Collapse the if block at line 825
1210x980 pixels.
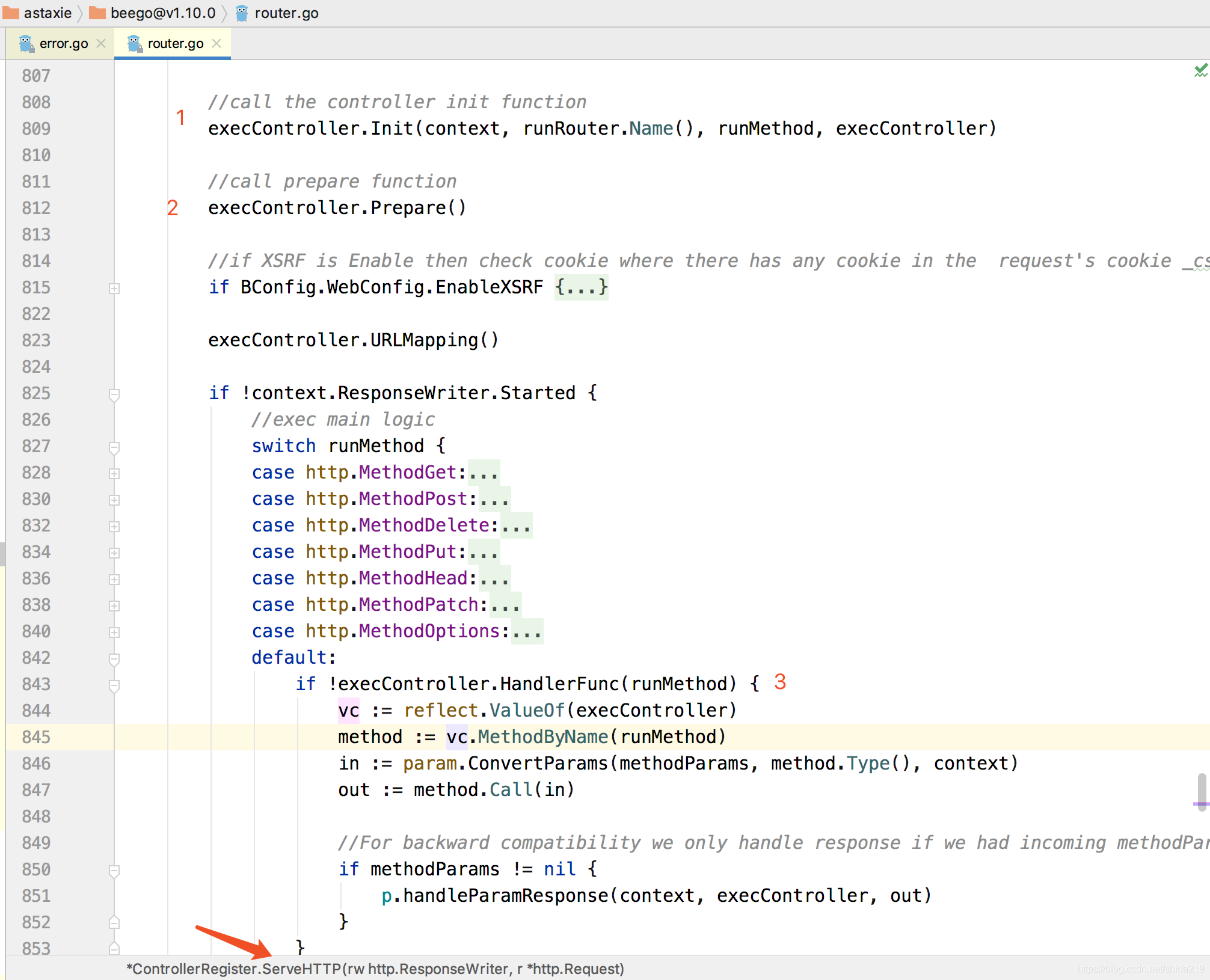click(114, 394)
